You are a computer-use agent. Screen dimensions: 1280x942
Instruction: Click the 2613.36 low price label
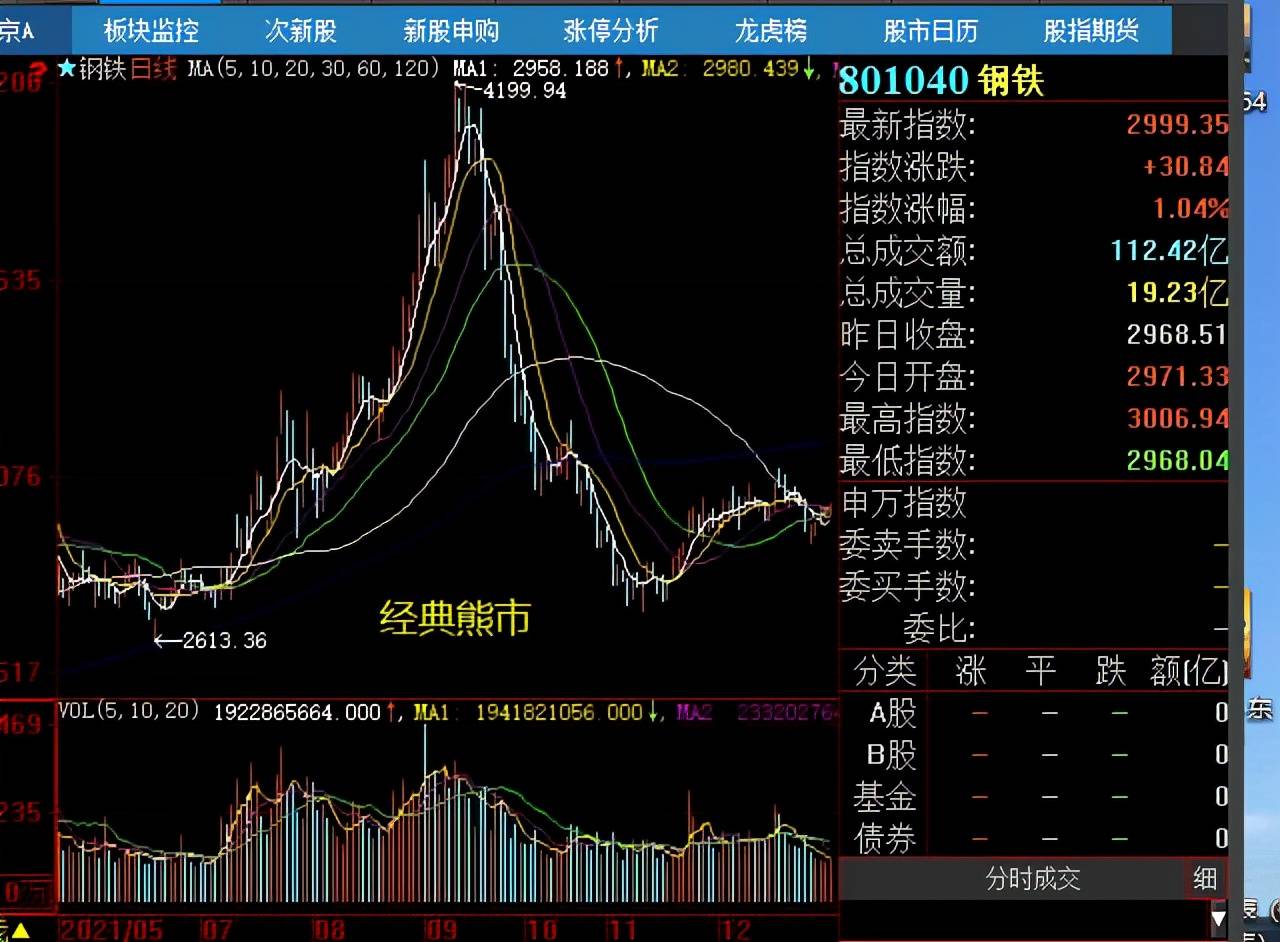[224, 640]
